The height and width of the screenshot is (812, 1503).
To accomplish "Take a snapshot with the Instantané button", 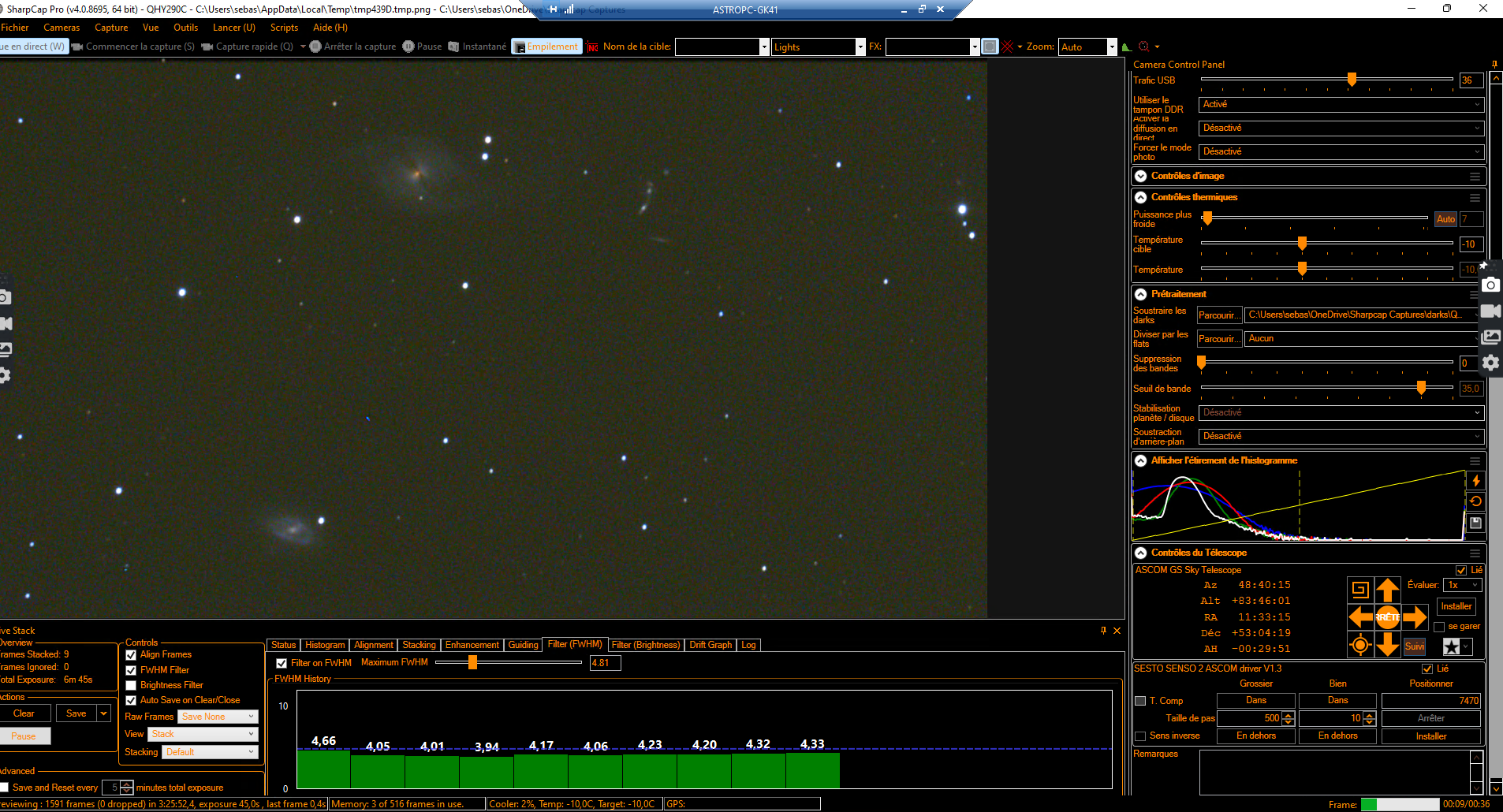I will pos(477,47).
